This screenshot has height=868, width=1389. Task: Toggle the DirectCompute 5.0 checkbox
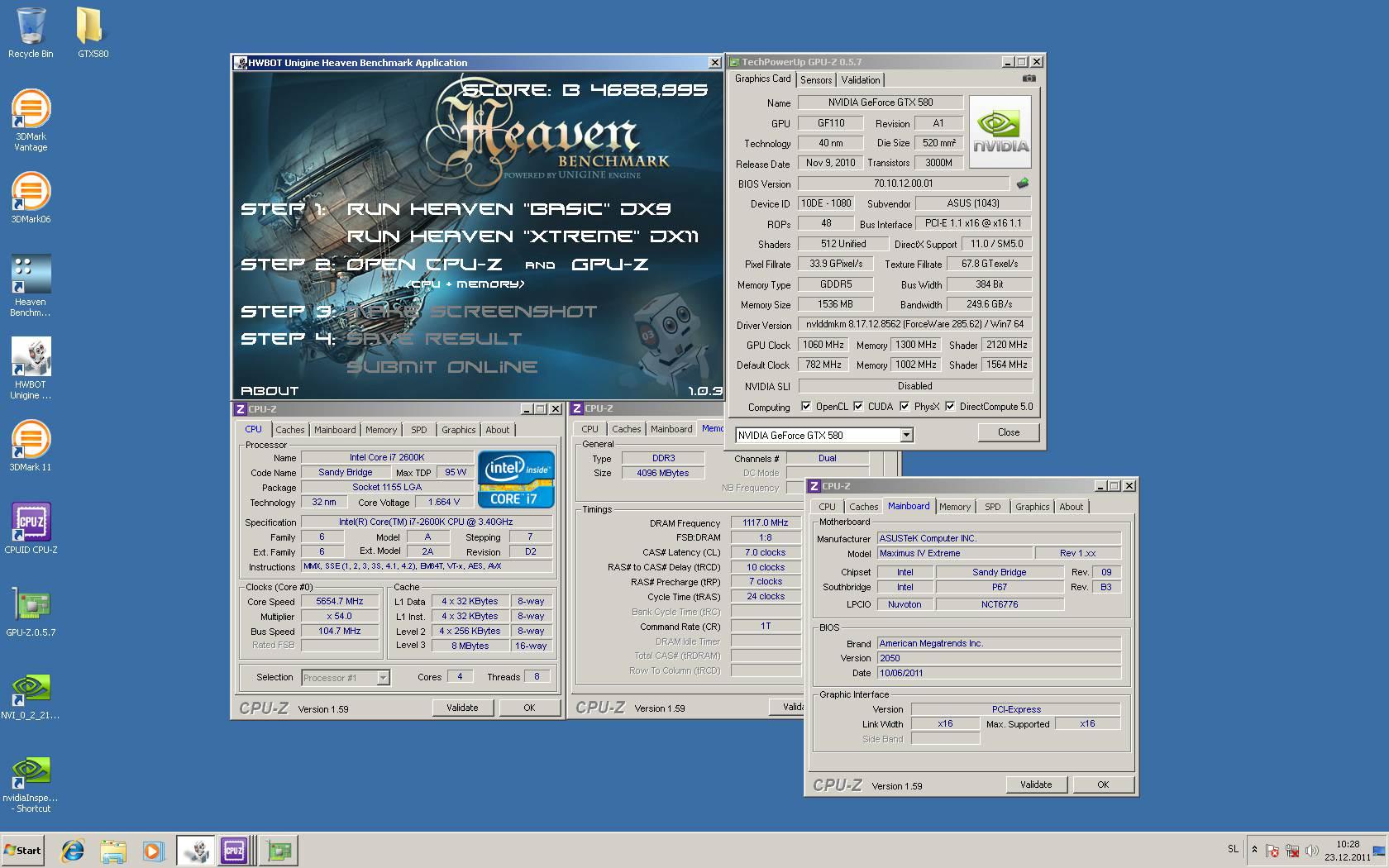pos(950,406)
